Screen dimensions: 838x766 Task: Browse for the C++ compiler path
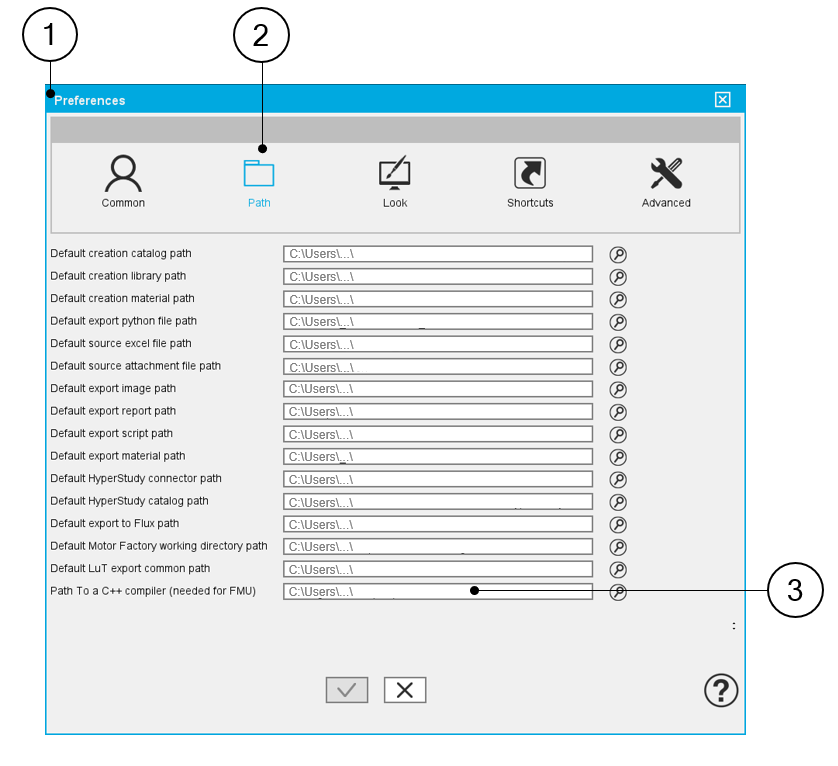(x=618, y=592)
